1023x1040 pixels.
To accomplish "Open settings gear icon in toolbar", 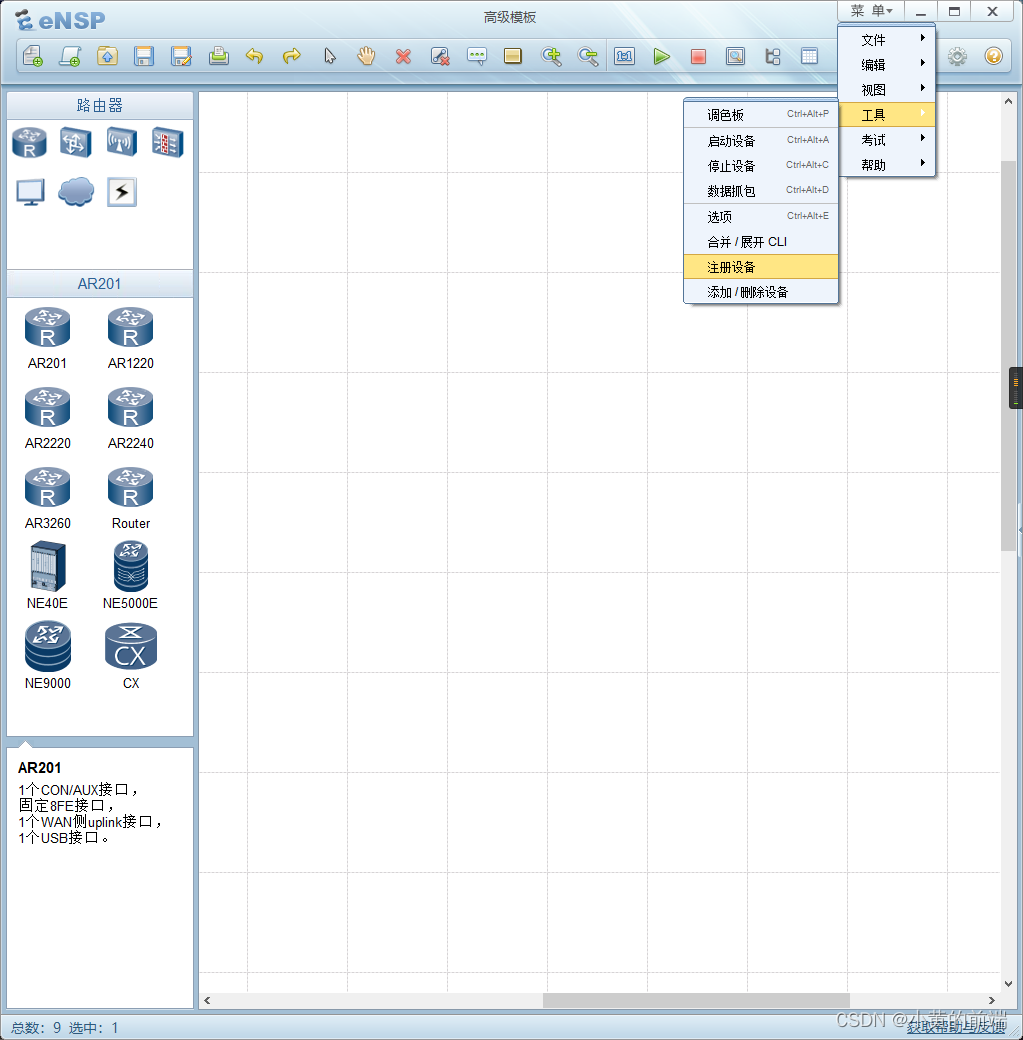I will [x=957, y=56].
